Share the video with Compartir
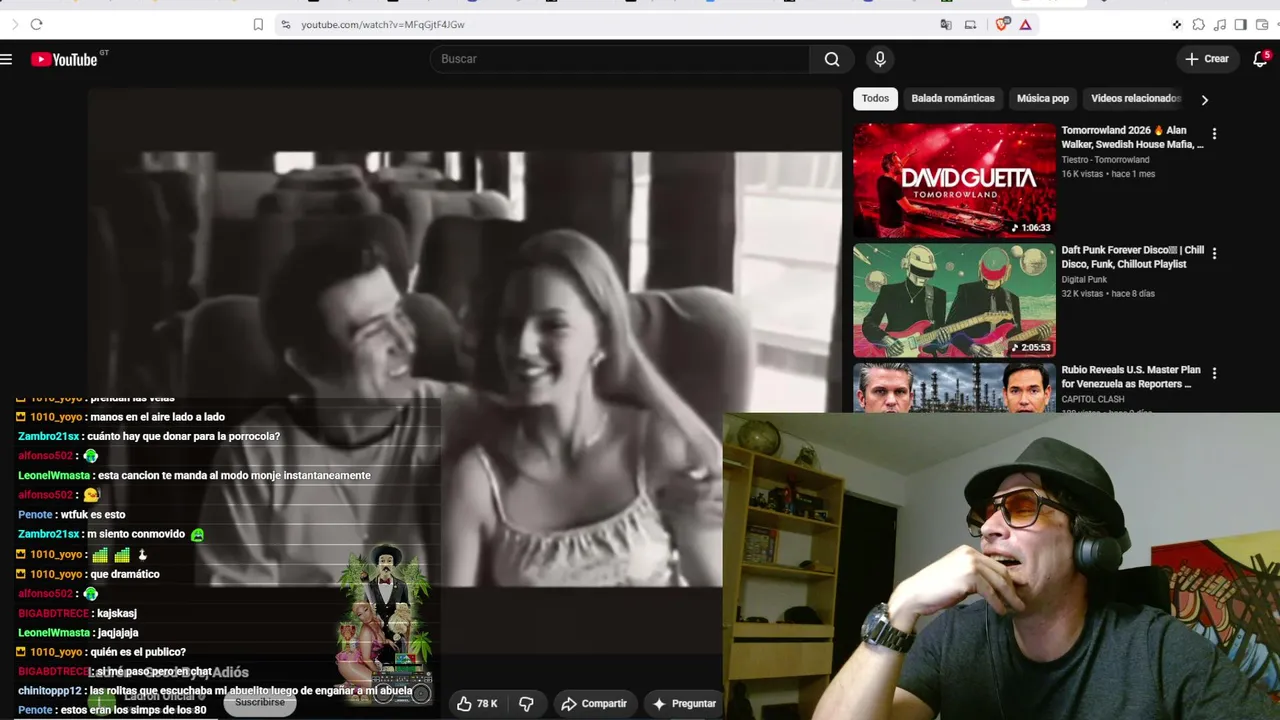This screenshot has width=1280, height=720. click(x=593, y=704)
